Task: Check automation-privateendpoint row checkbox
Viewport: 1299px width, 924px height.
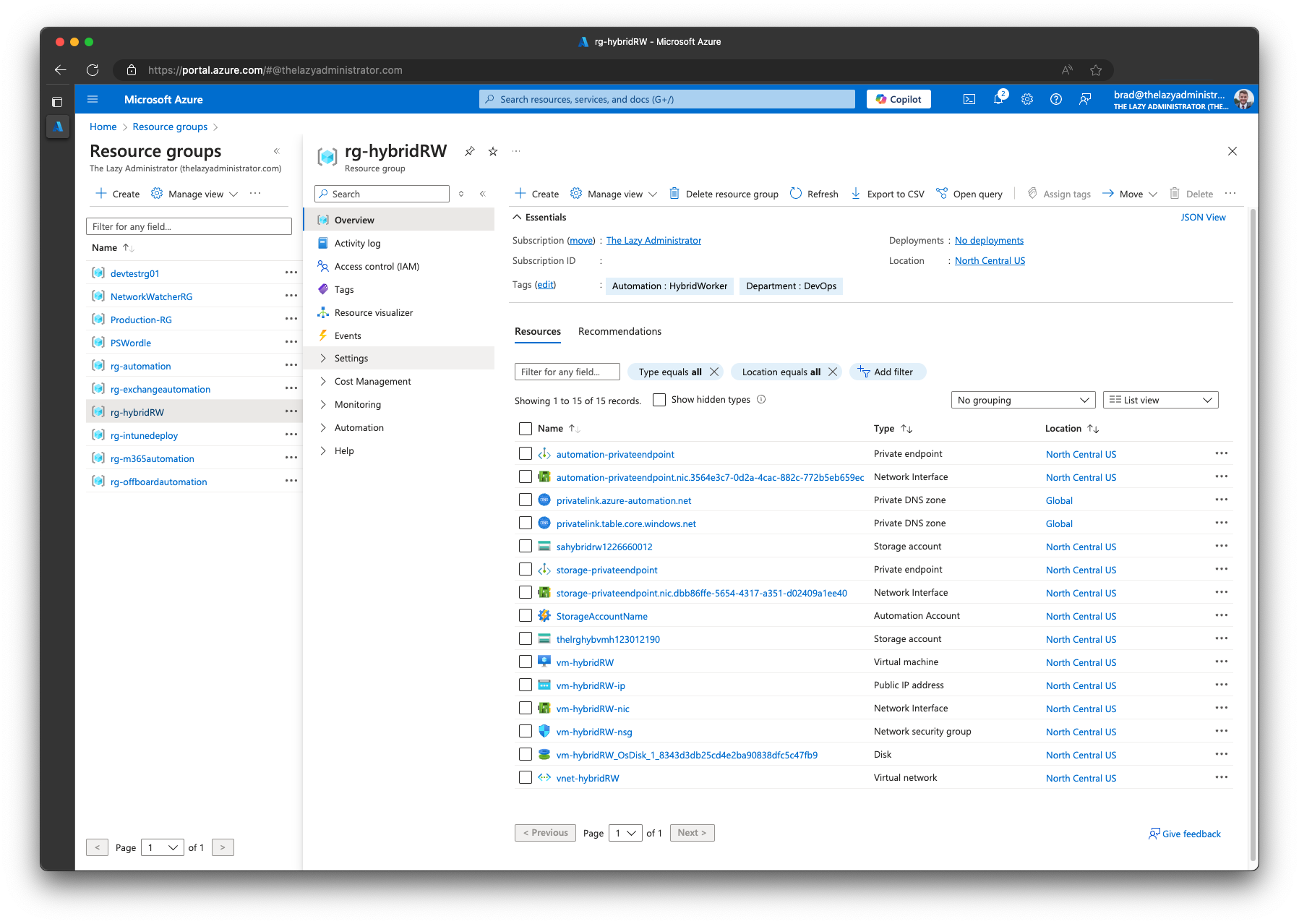Action: tap(526, 453)
